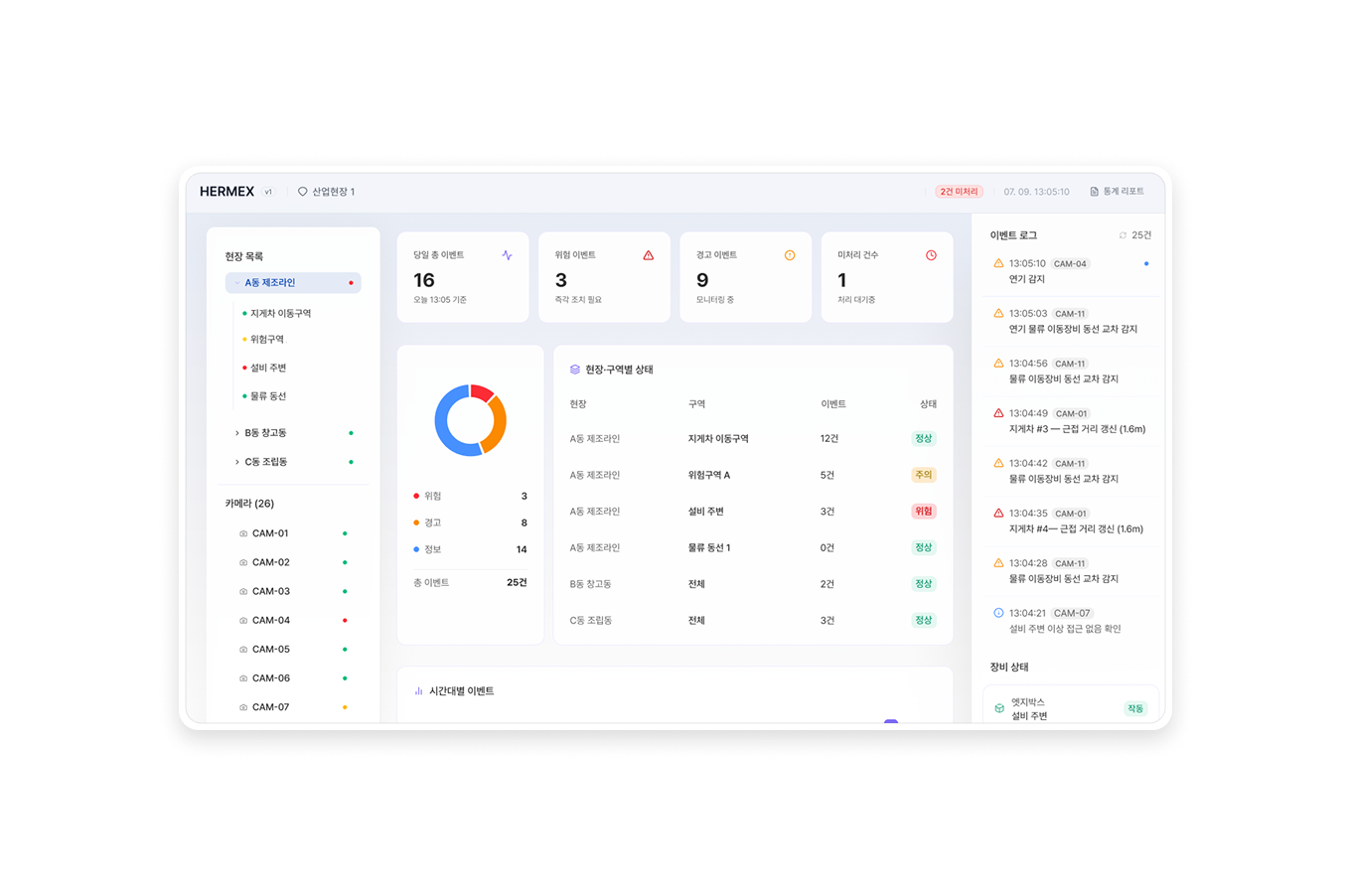
Task: Click the v1 version badge next to HERMEX
Action: coord(268,192)
